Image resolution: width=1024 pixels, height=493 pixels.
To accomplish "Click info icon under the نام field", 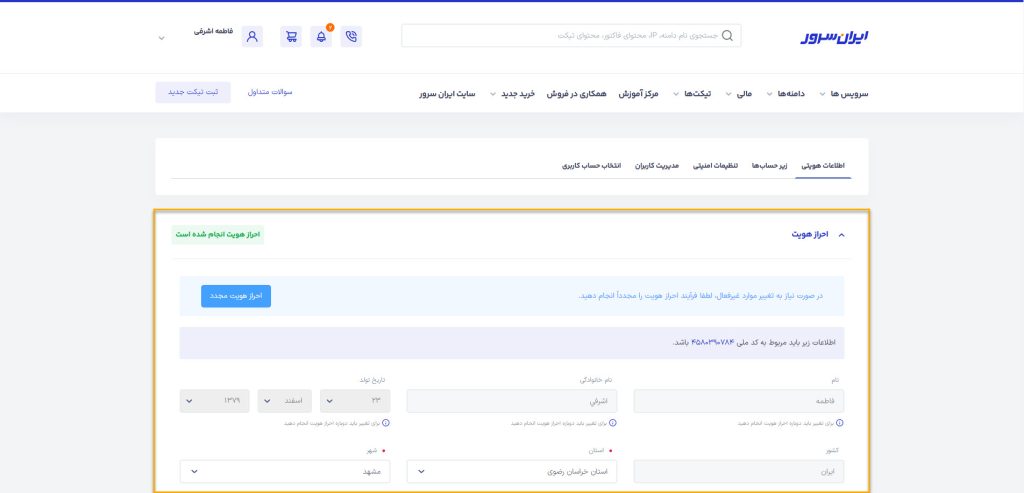I will click(x=836, y=423).
